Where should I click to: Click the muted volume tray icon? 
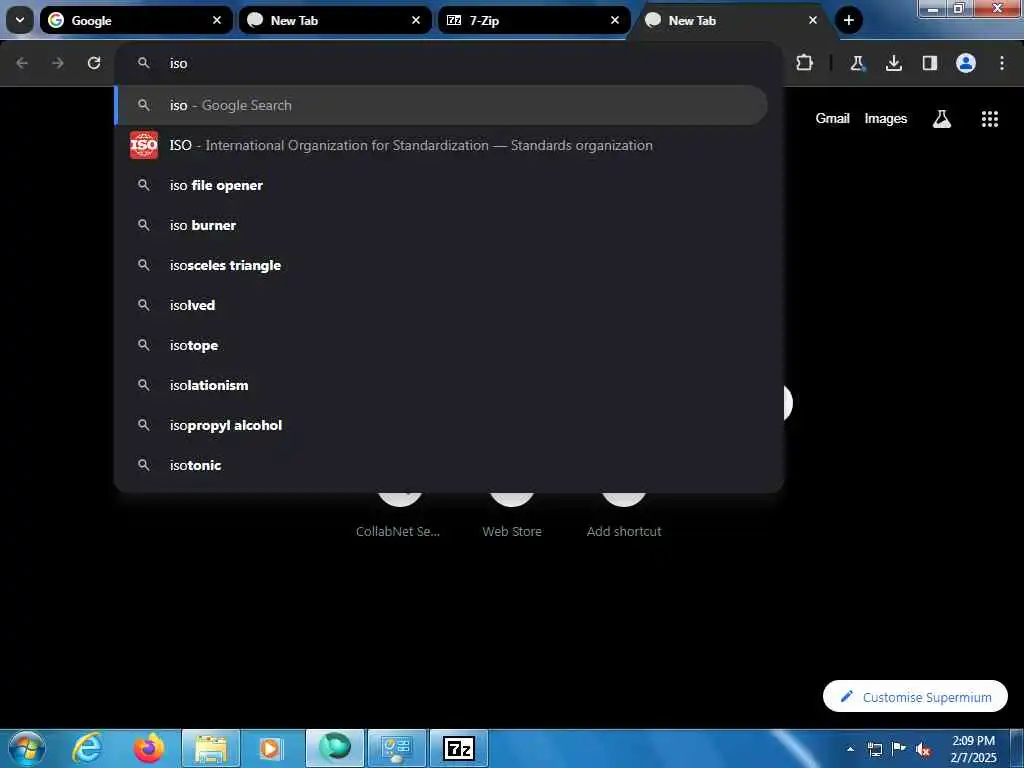(x=922, y=749)
